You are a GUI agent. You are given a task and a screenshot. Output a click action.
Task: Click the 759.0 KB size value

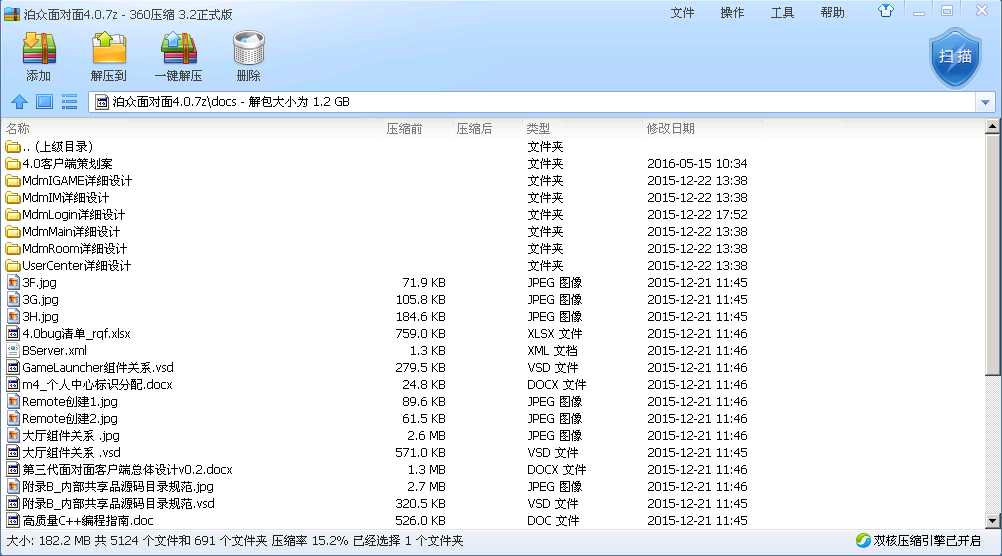420,334
